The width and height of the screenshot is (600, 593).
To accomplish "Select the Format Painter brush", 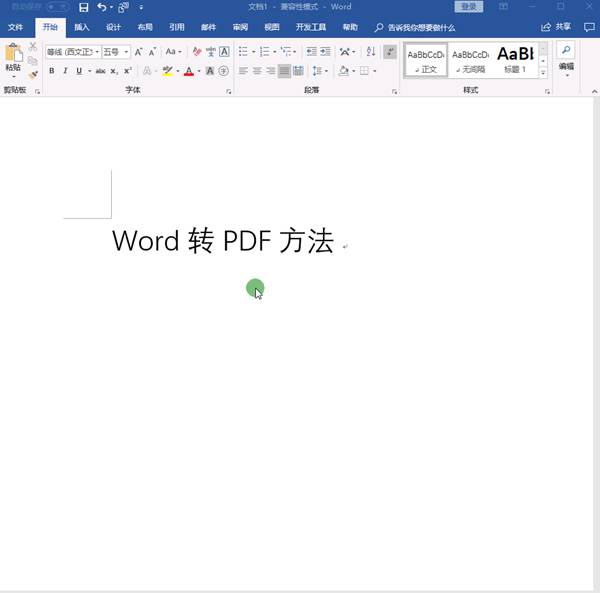I will pos(33,75).
